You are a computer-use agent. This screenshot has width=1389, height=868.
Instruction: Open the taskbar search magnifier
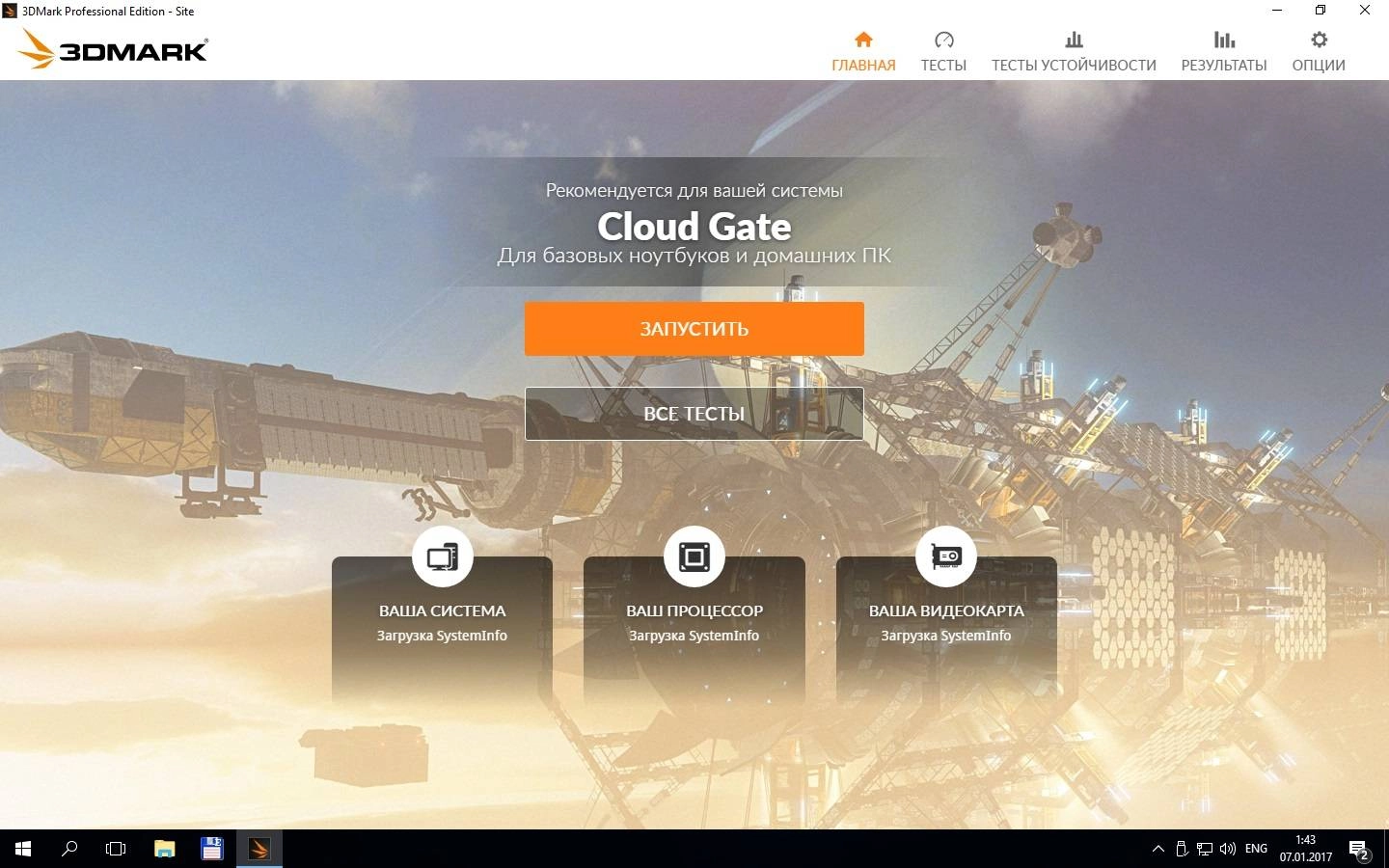click(69, 849)
